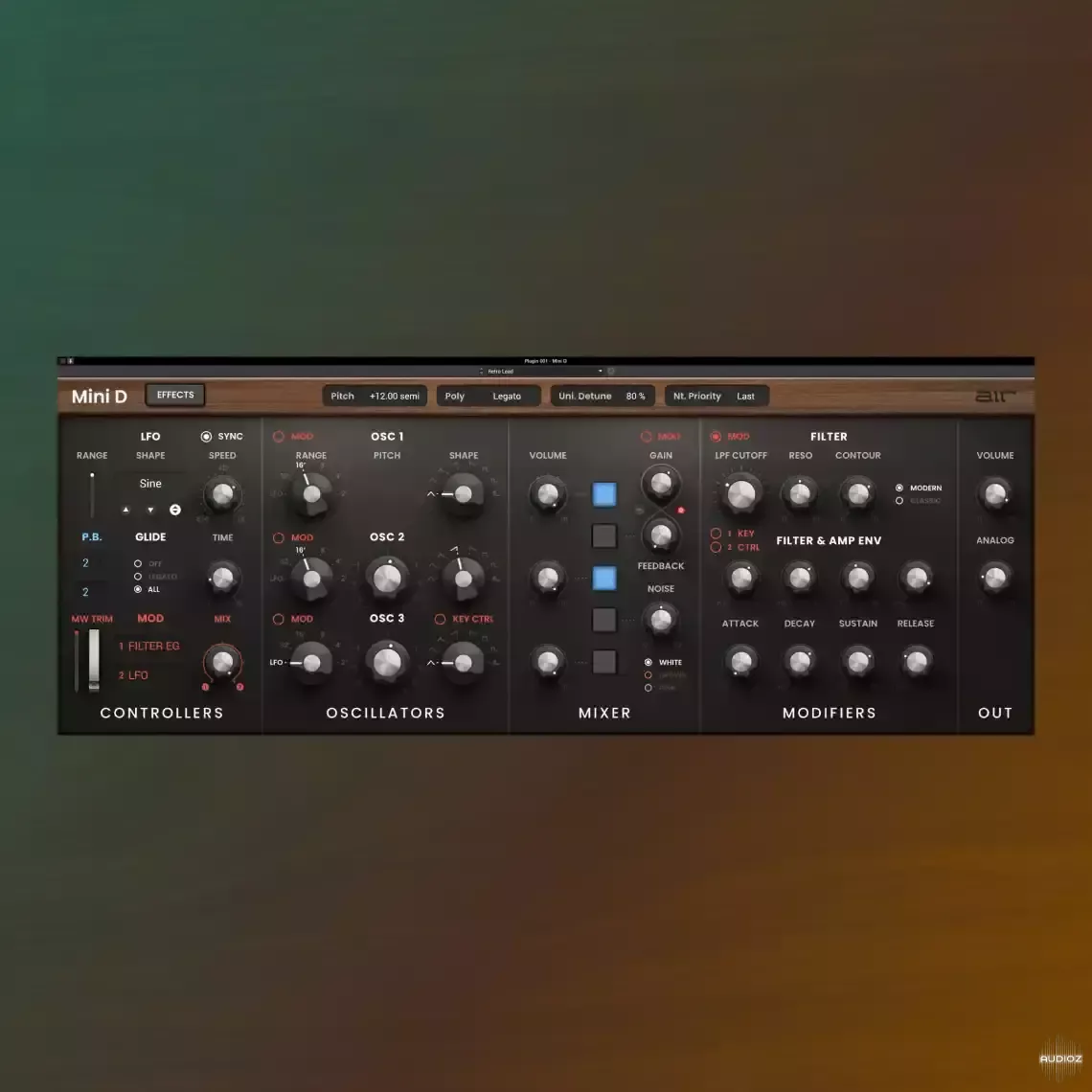Screen dimensions: 1092x1092
Task: Click the Glide TIME knob
Action: tap(223, 578)
